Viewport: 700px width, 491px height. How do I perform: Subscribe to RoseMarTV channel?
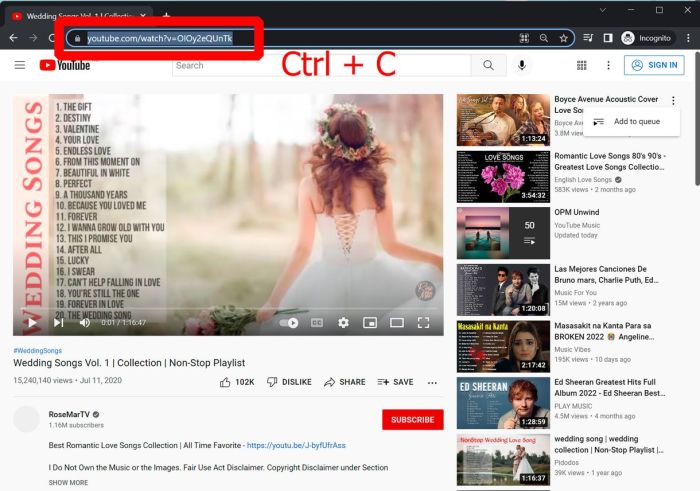(x=412, y=420)
